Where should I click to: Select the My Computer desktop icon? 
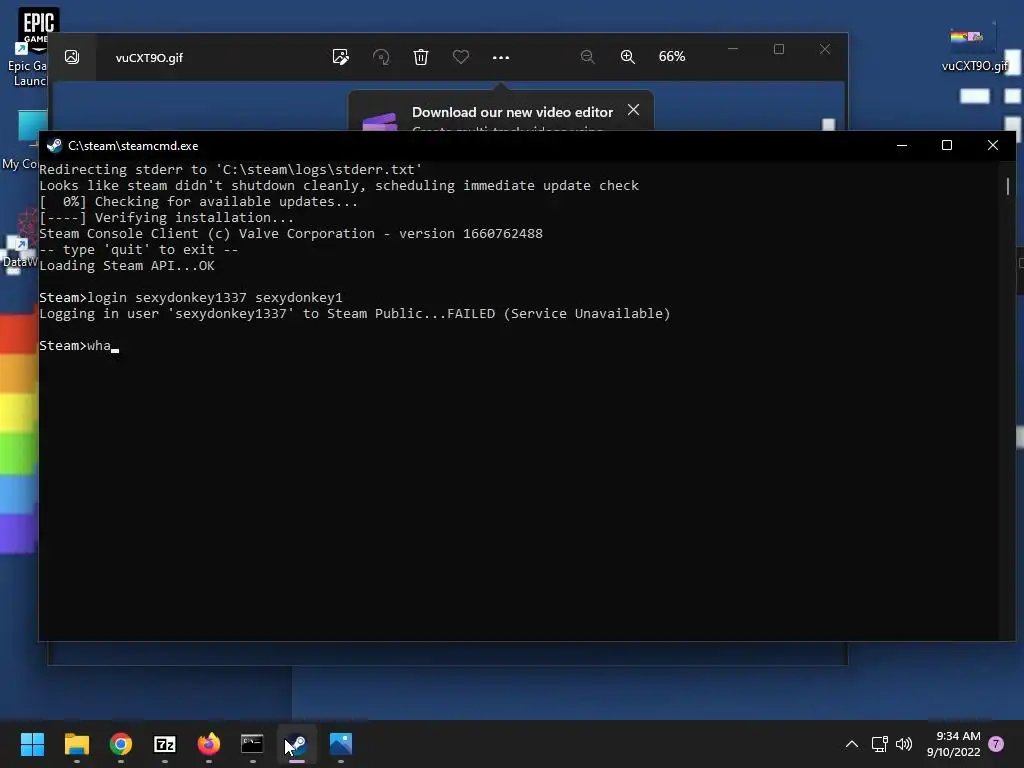[24, 140]
